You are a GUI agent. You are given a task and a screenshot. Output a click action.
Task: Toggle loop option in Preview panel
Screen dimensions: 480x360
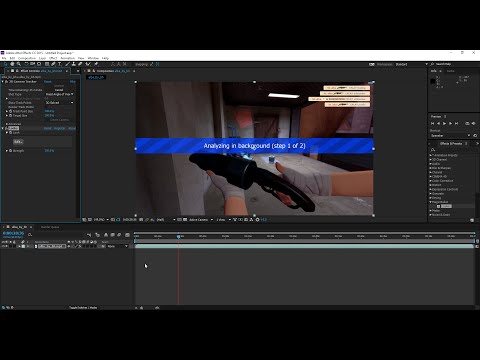point(467,123)
